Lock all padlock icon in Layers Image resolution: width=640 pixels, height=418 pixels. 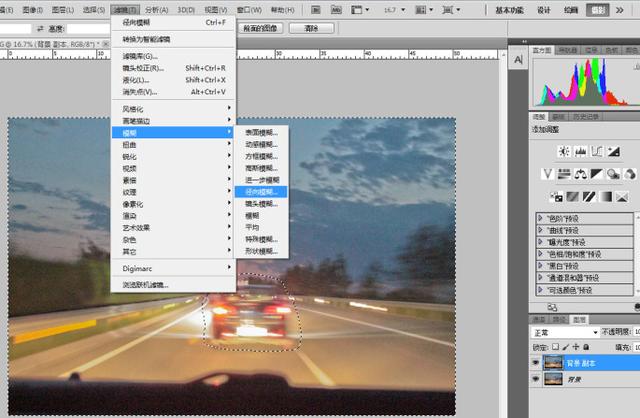(x=586, y=347)
